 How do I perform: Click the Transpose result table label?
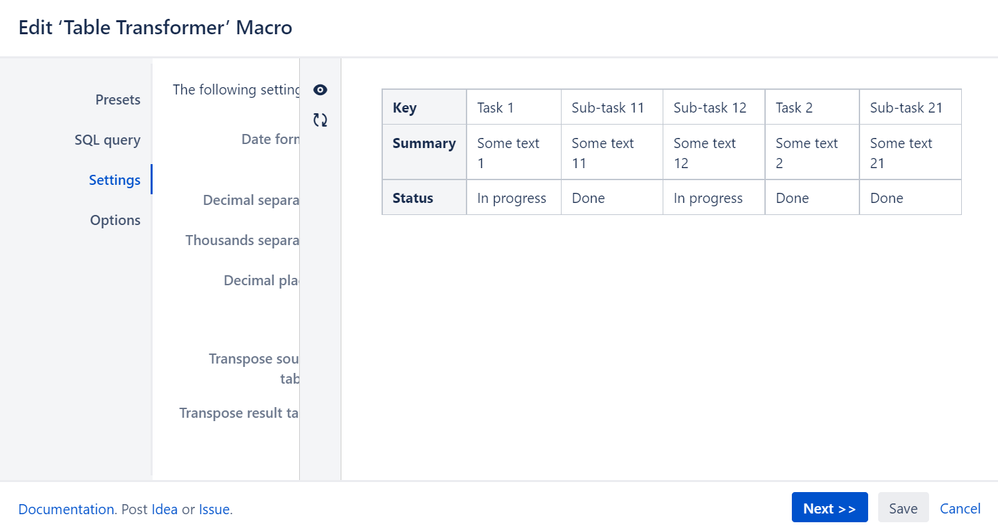(239, 412)
